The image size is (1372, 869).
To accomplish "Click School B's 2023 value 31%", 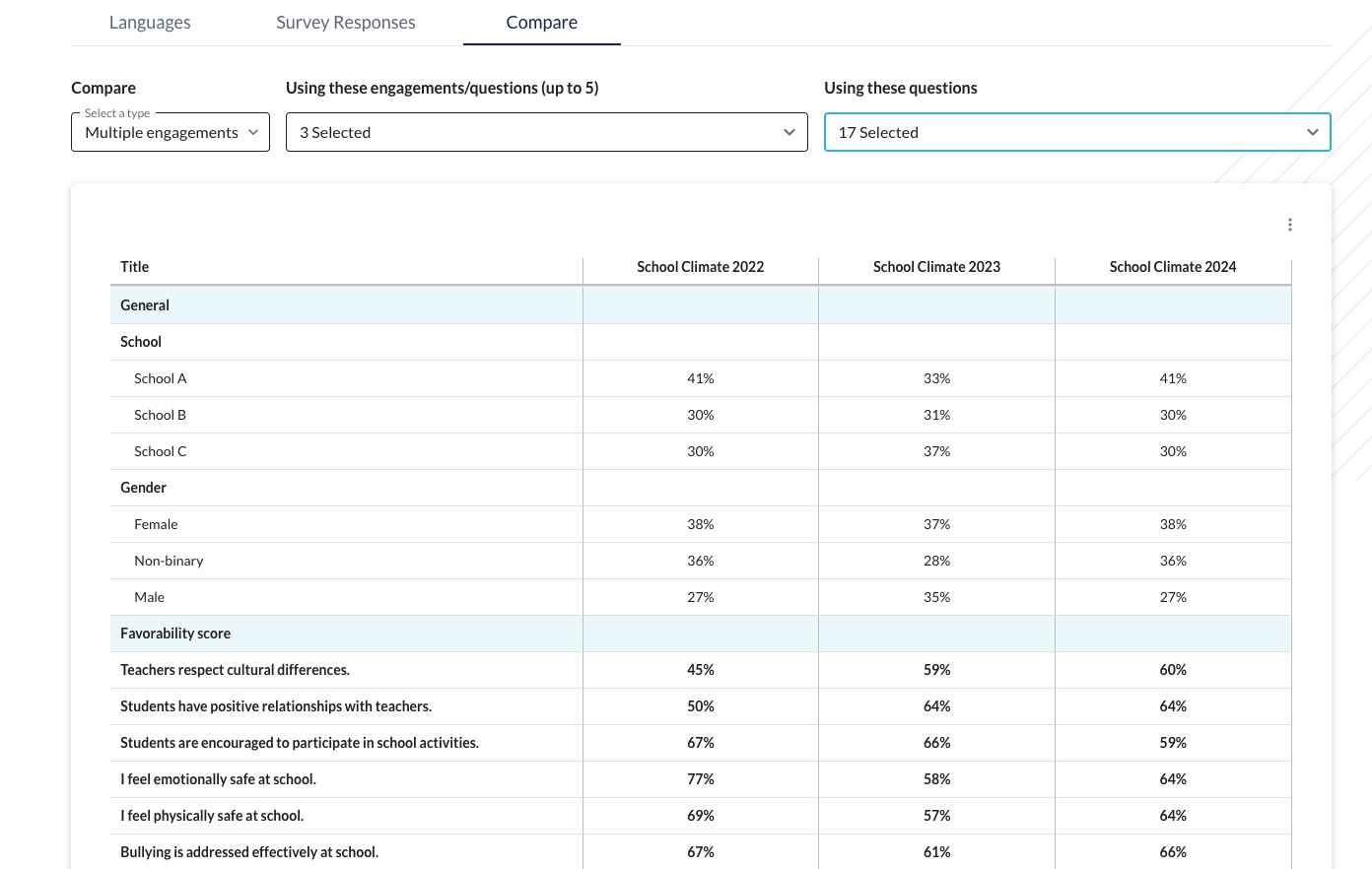I will pos(937,415).
